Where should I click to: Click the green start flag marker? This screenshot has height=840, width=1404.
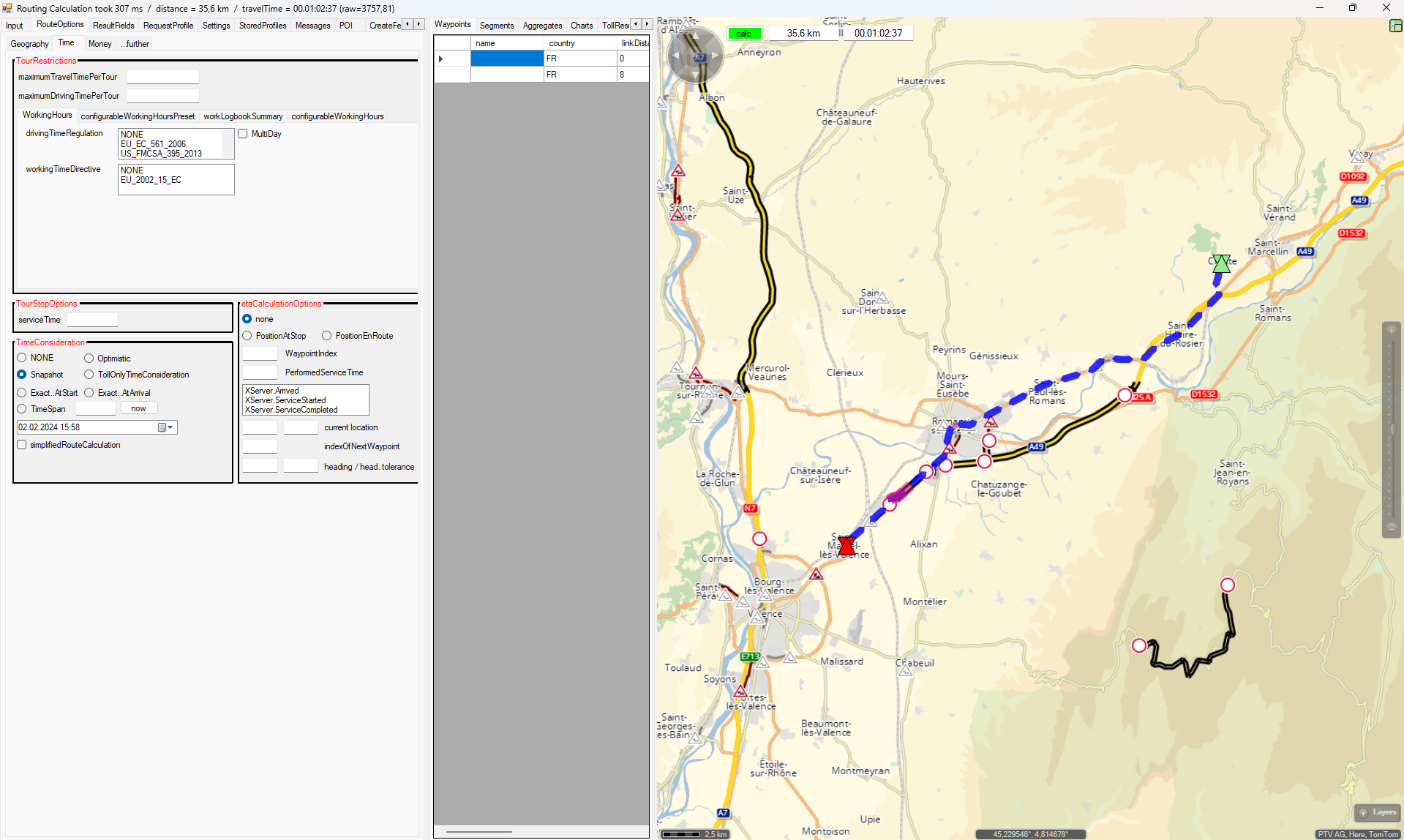click(1220, 263)
